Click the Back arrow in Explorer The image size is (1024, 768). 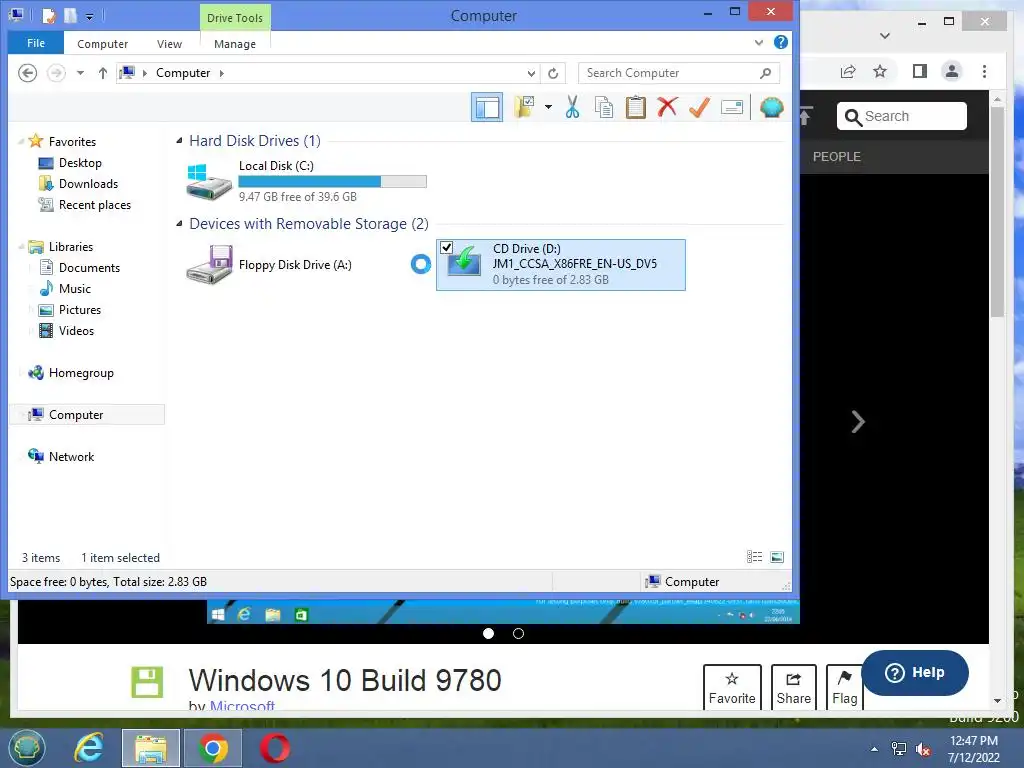[27, 72]
